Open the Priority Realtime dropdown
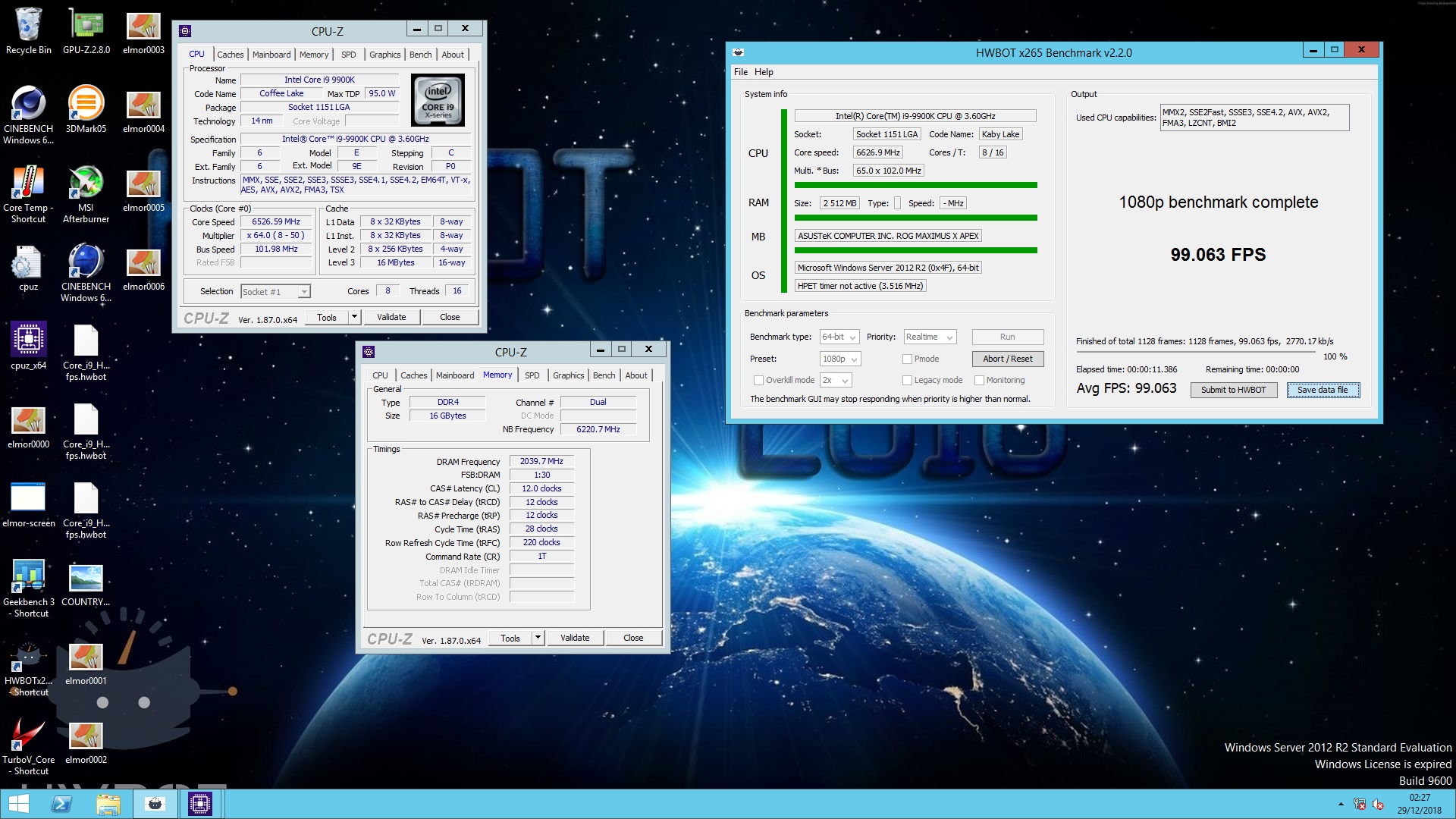 929,337
